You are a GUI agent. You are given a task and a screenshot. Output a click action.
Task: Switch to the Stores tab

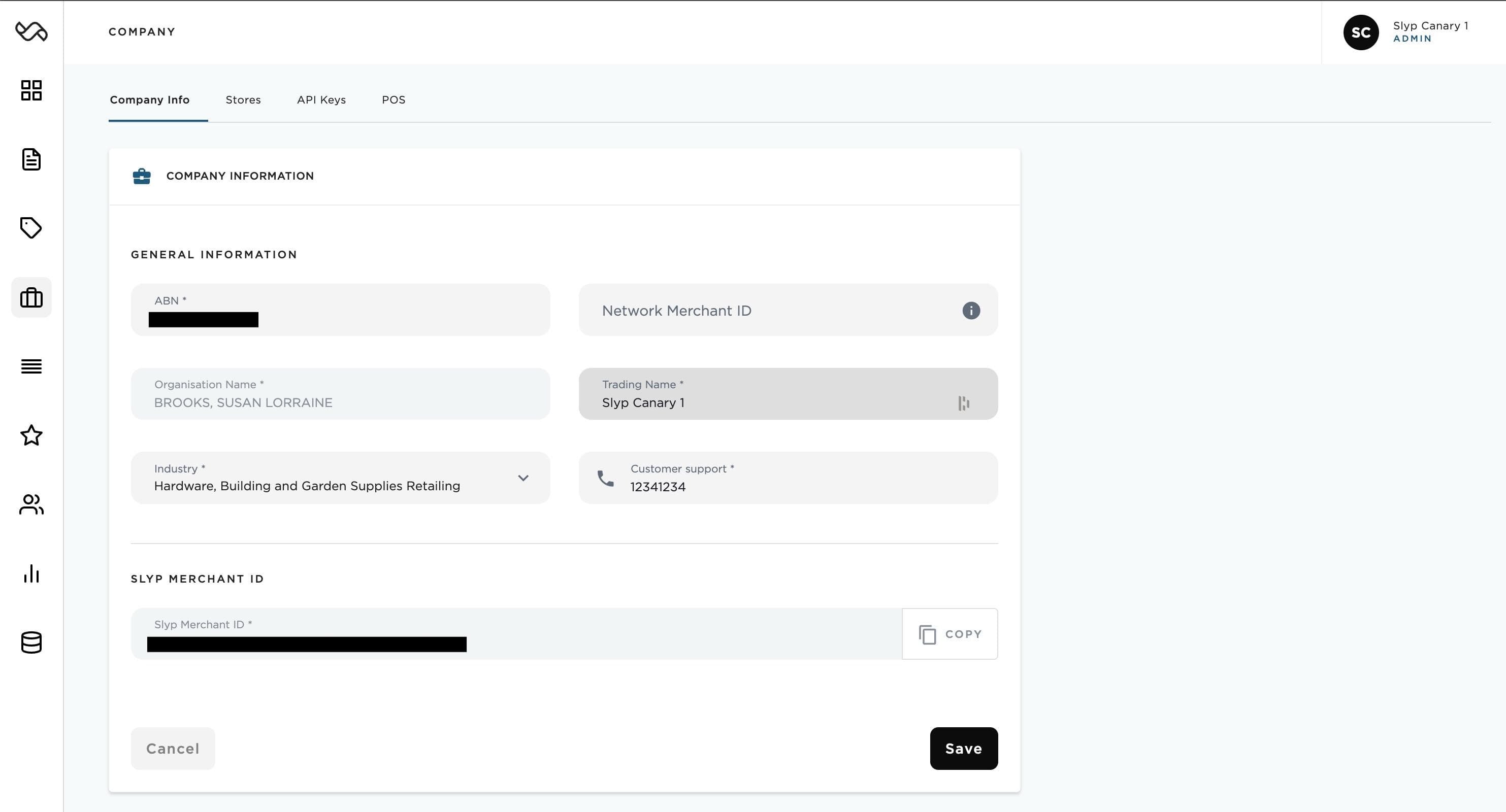point(243,100)
